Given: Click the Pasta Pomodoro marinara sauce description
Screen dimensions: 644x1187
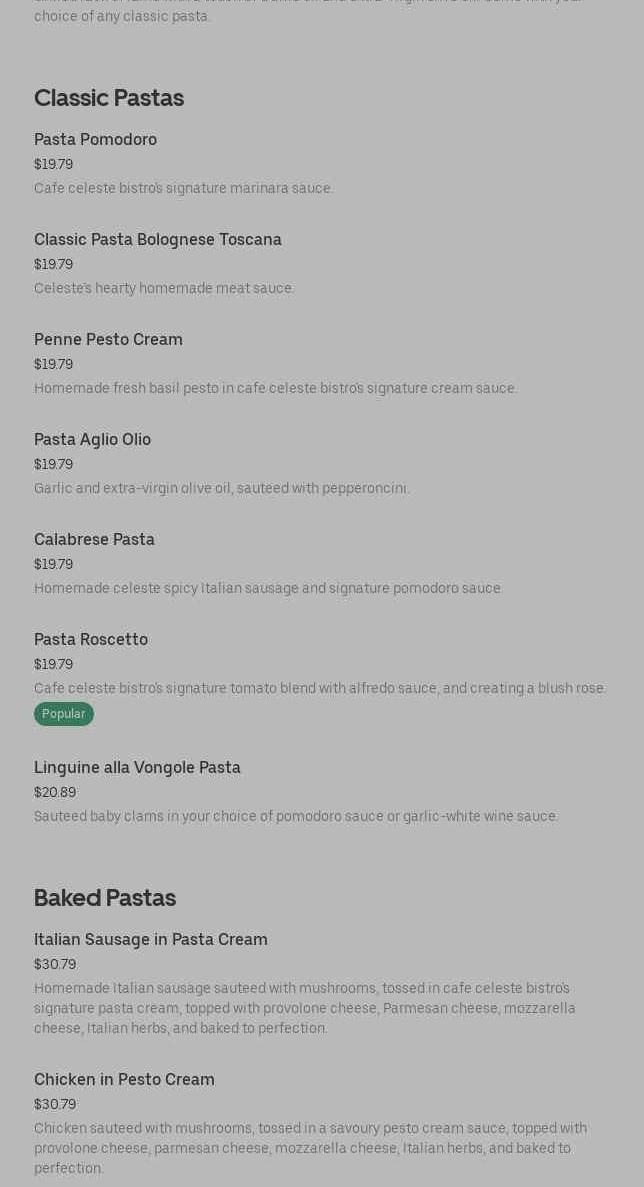Looking at the screenshot, I should tap(184, 188).
